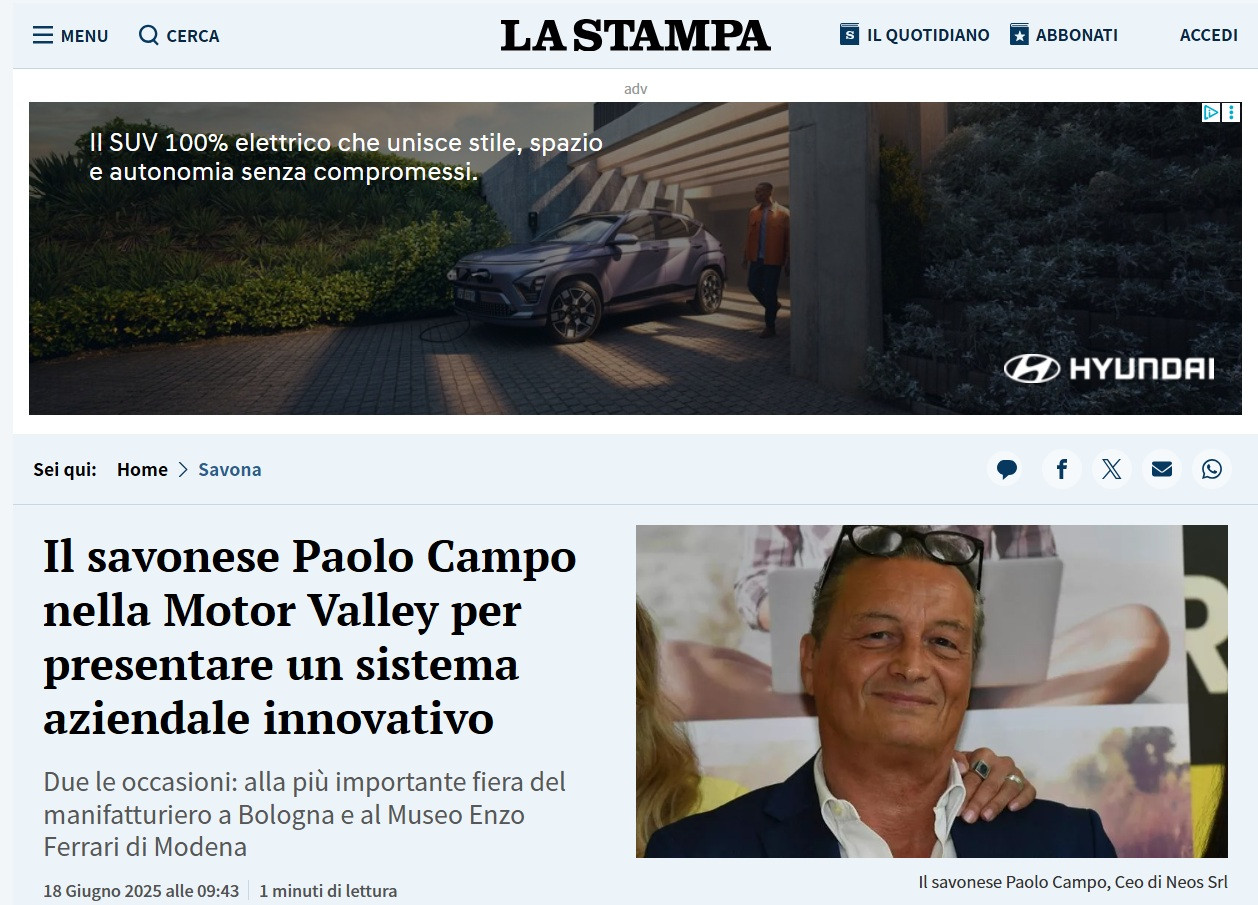Share article via WhatsApp icon
The width and height of the screenshot is (1258, 905).
click(1211, 469)
